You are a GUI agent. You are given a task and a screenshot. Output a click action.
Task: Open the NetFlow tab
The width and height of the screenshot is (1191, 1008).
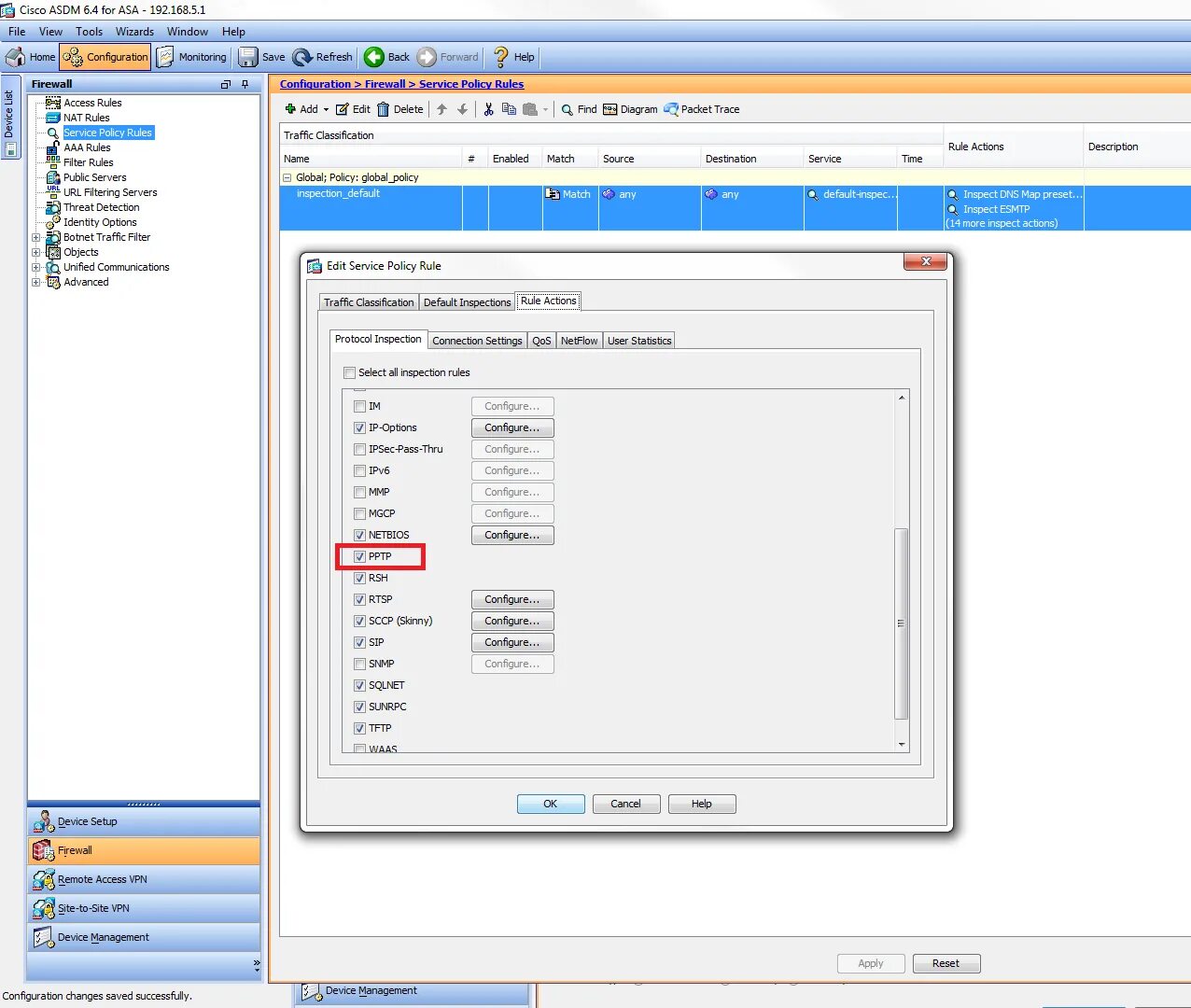coord(579,341)
